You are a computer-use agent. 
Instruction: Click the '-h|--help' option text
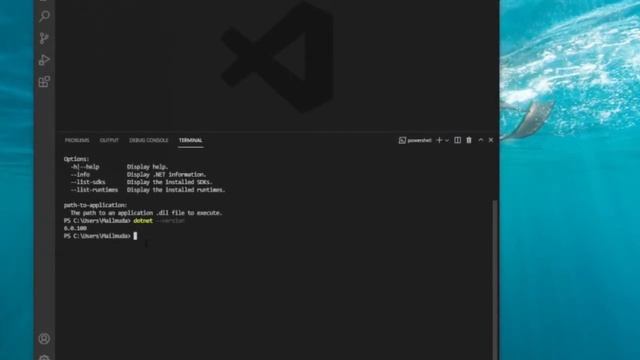(85, 167)
